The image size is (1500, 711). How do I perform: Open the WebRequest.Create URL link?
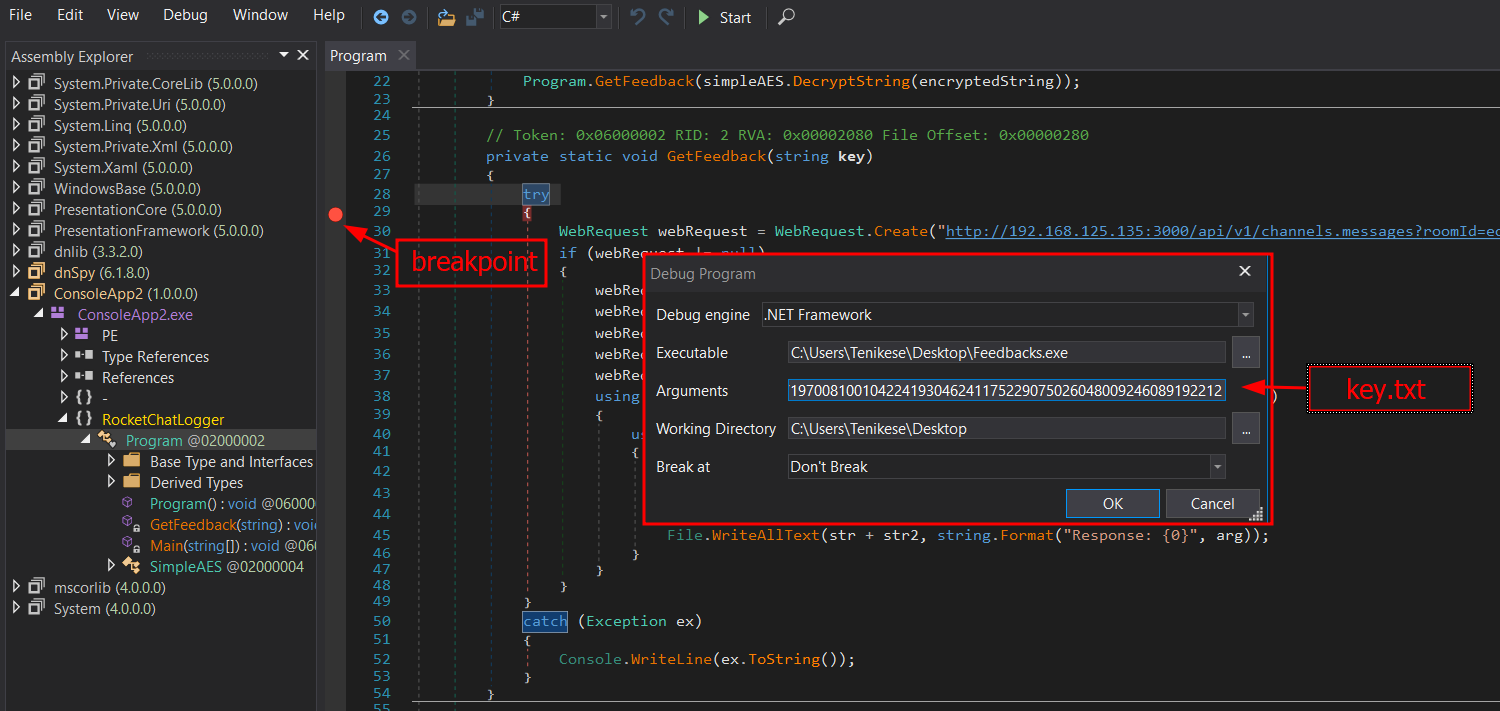[1222, 231]
